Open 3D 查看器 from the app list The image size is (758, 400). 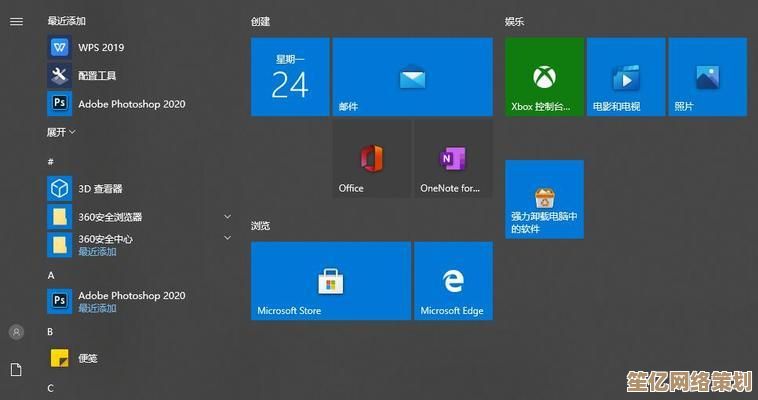click(100, 188)
